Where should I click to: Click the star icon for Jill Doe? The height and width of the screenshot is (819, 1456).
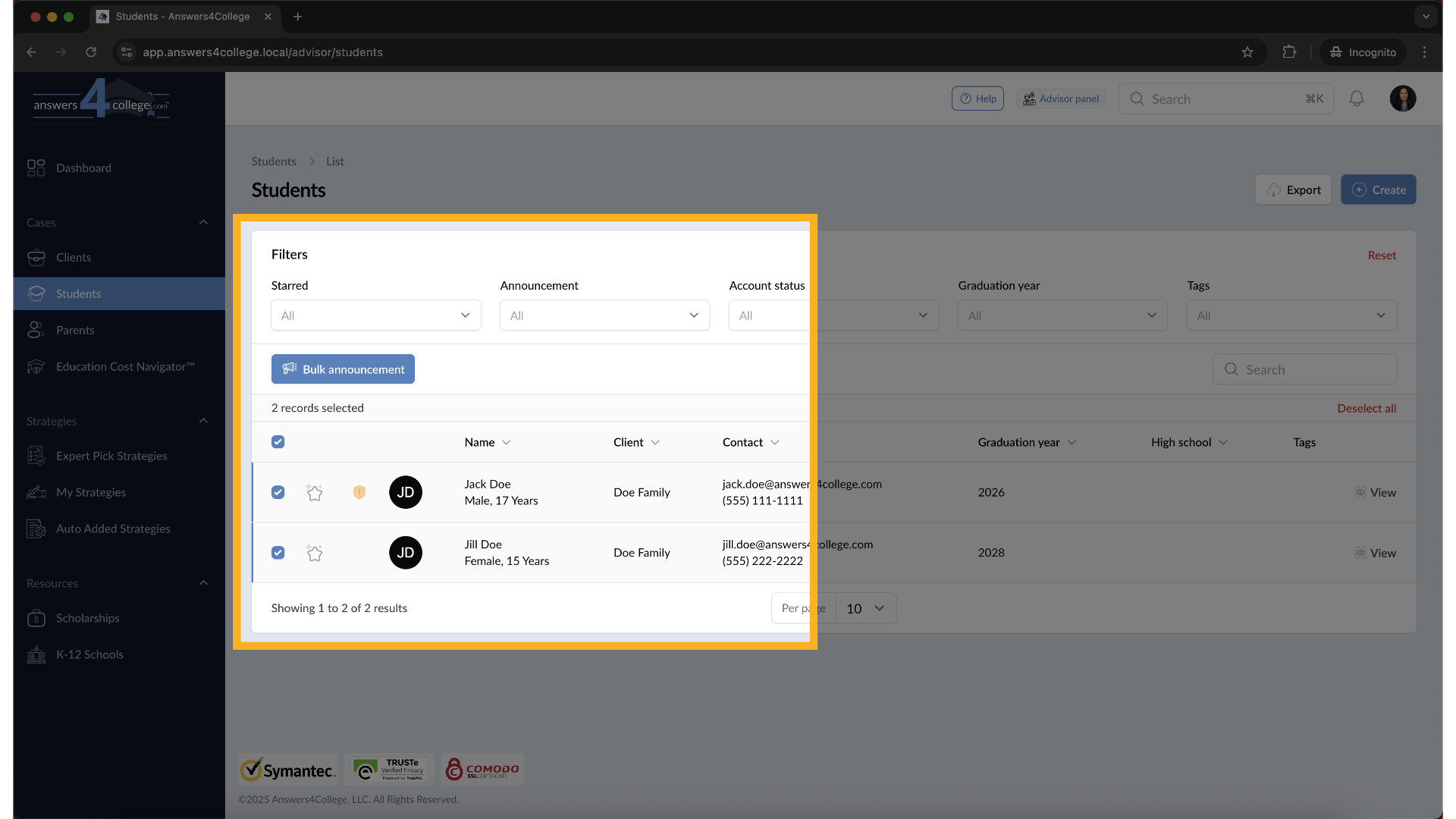click(x=315, y=553)
